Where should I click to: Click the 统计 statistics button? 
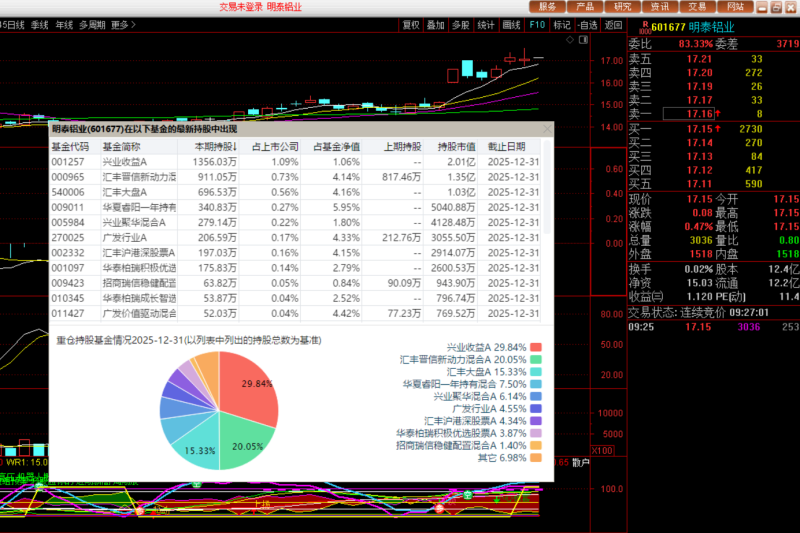pyautogui.click(x=486, y=25)
